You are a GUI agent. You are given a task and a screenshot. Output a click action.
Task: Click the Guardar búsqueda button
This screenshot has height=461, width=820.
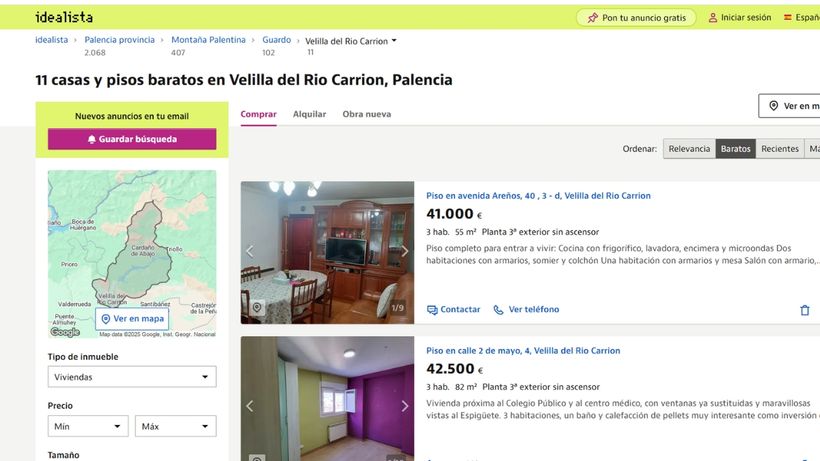click(132, 139)
